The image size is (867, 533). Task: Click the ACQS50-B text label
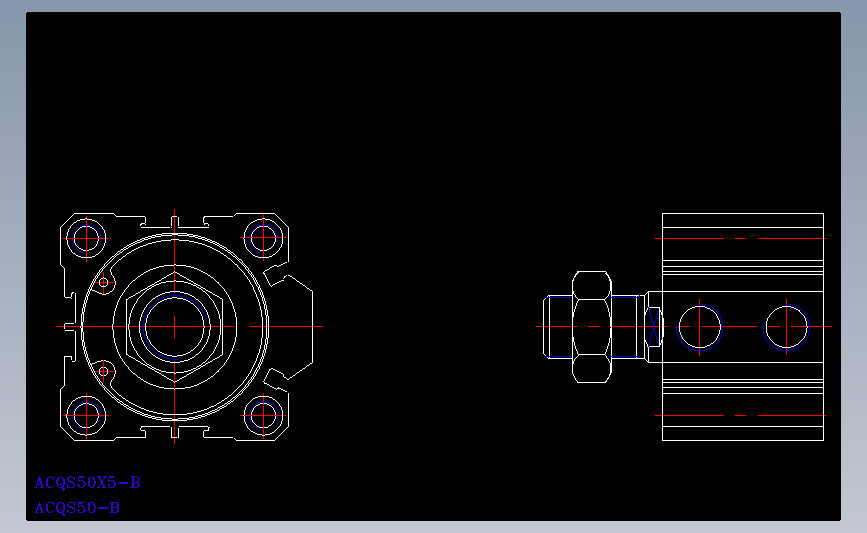tap(77, 508)
